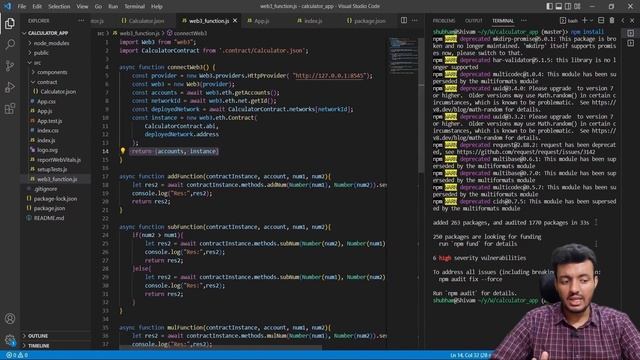This screenshot has width=640, height=360.
Task: Open the Explorer view in activity bar
Action: (10, 23)
